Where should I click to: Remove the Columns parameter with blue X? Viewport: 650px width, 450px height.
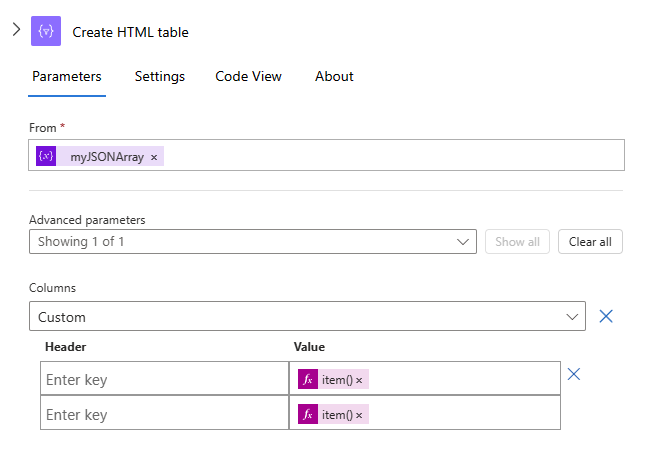(x=606, y=317)
